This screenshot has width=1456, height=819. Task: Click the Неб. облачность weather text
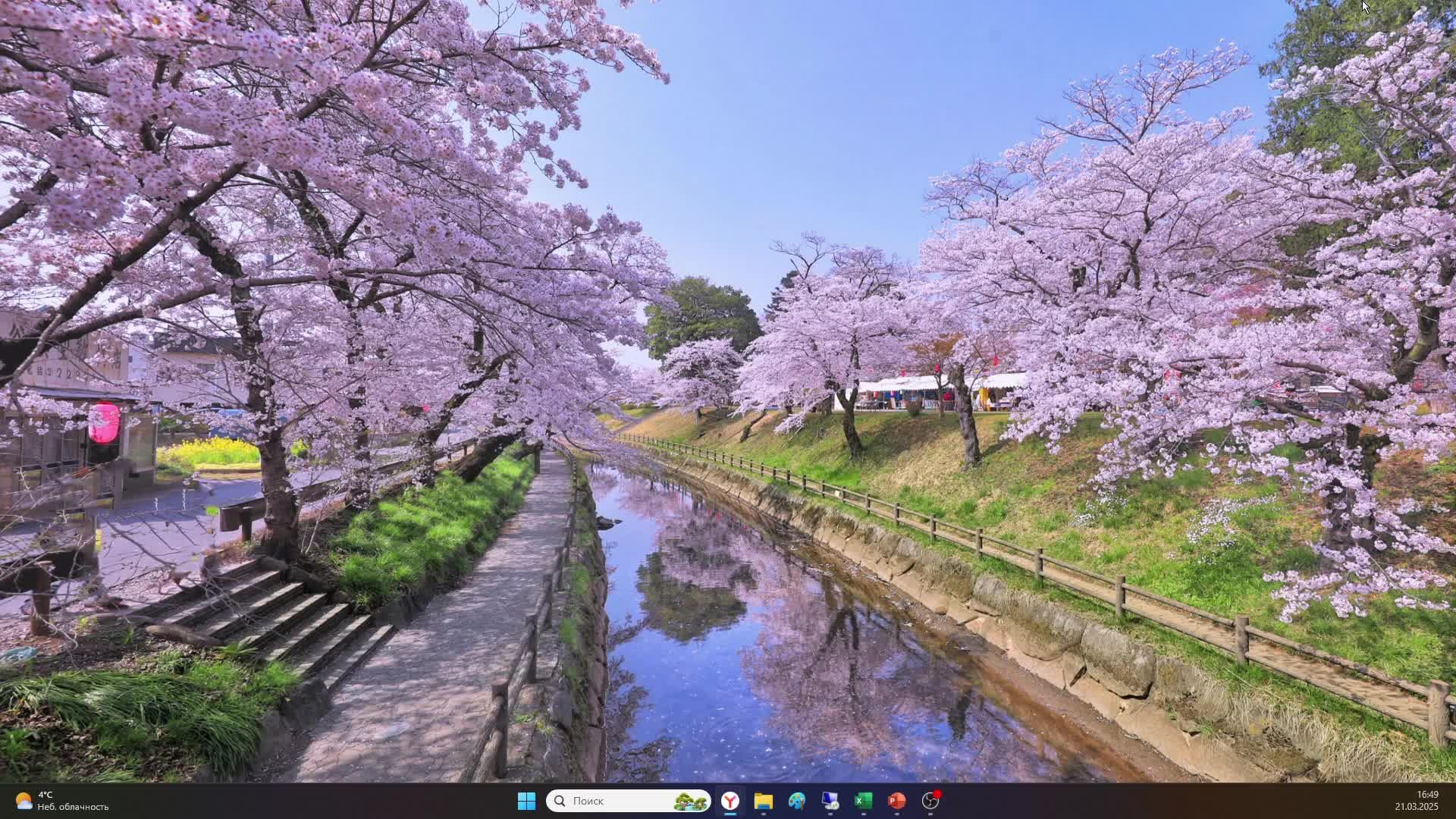pyautogui.click(x=73, y=807)
